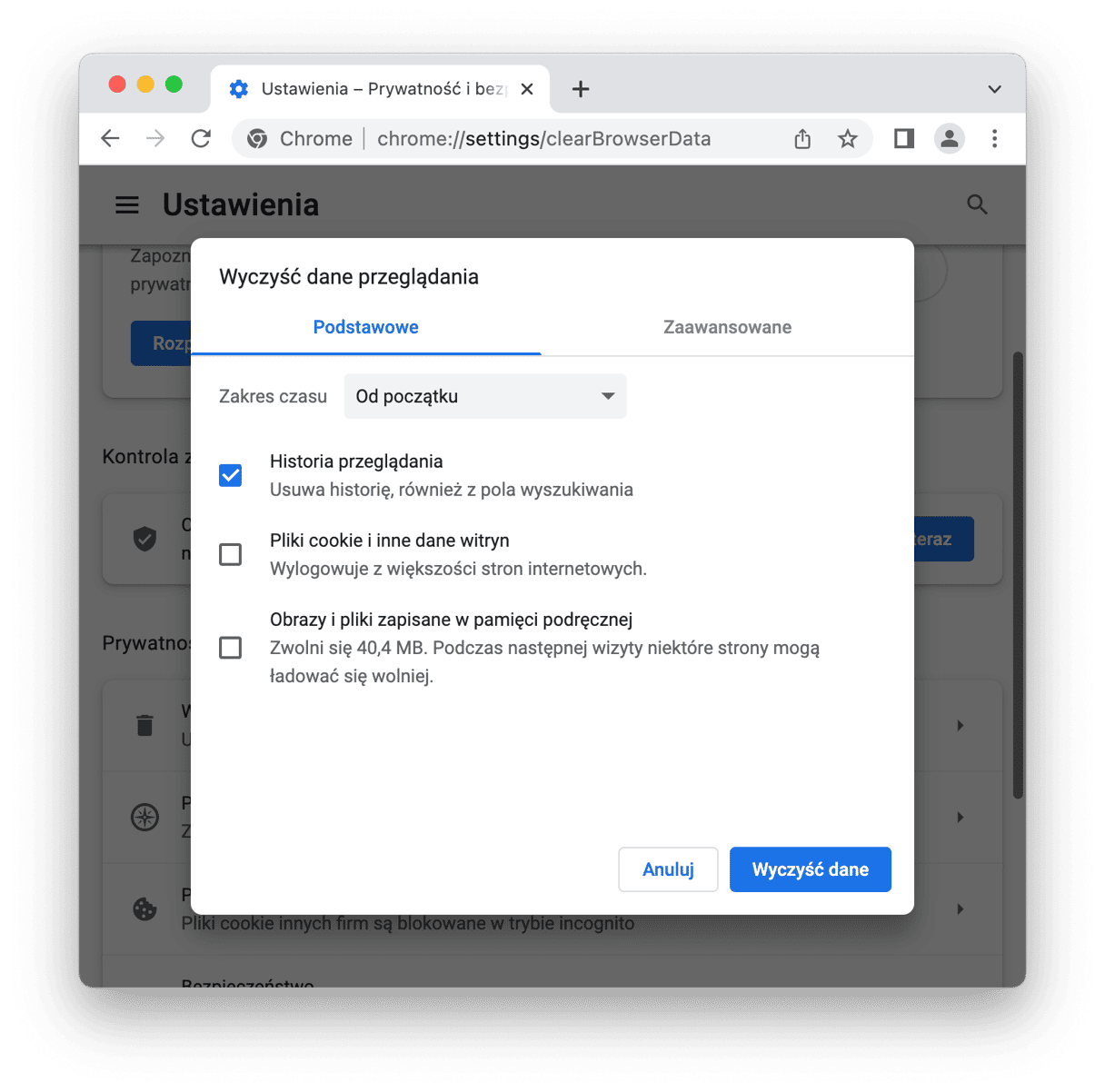The height and width of the screenshot is (1092, 1105).
Task: Open the Ustawienia hamburger menu
Action: click(127, 205)
